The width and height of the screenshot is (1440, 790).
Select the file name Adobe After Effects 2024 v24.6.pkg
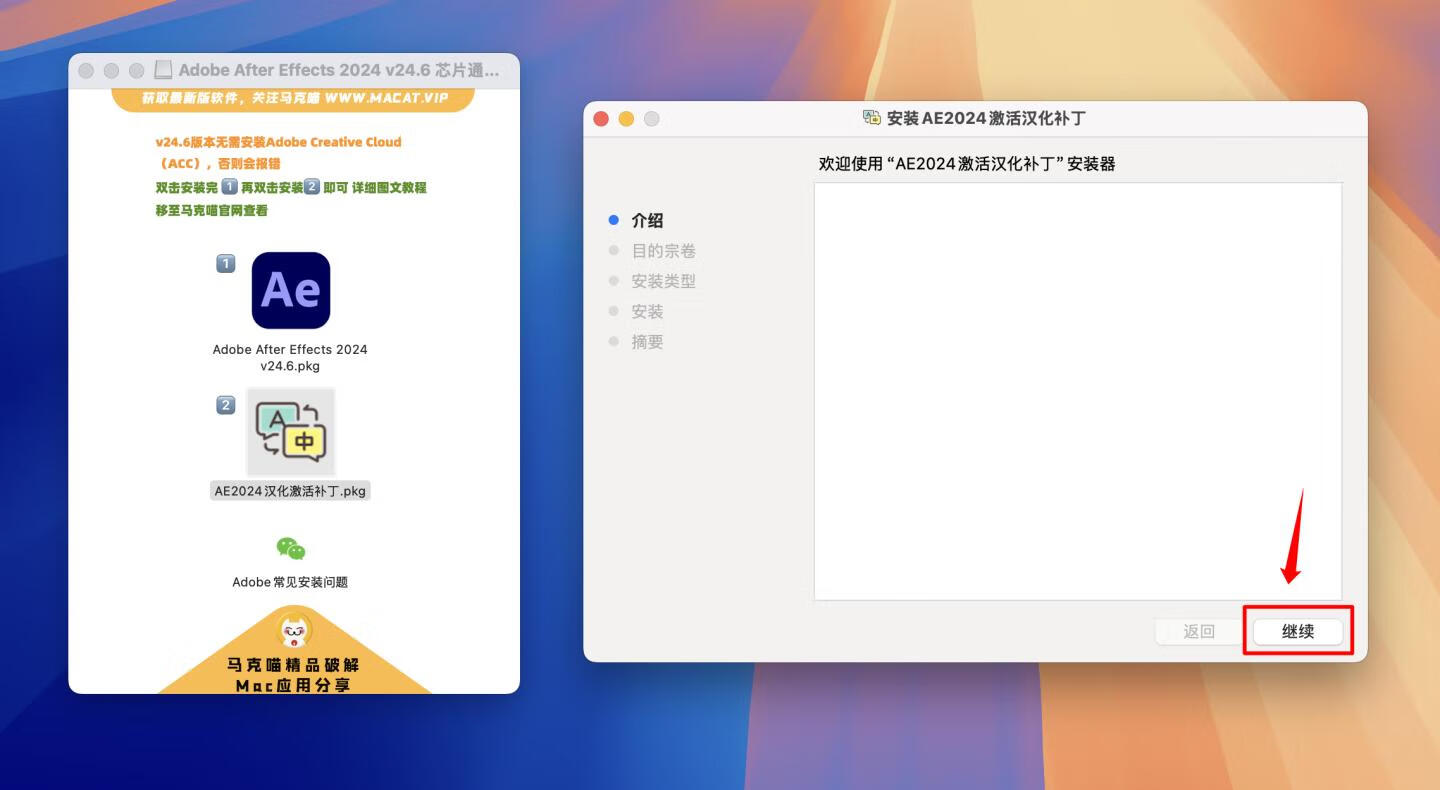point(290,358)
